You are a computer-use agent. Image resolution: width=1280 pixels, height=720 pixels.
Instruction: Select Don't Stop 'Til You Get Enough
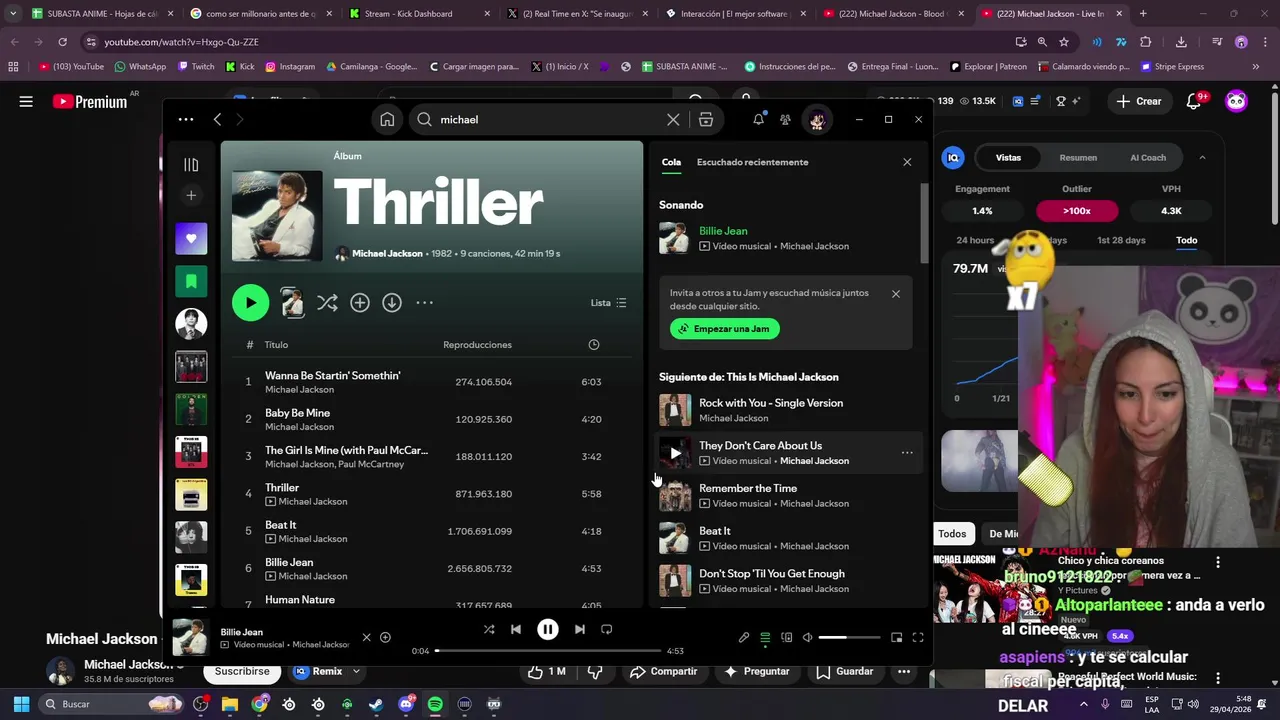pyautogui.click(x=786, y=581)
